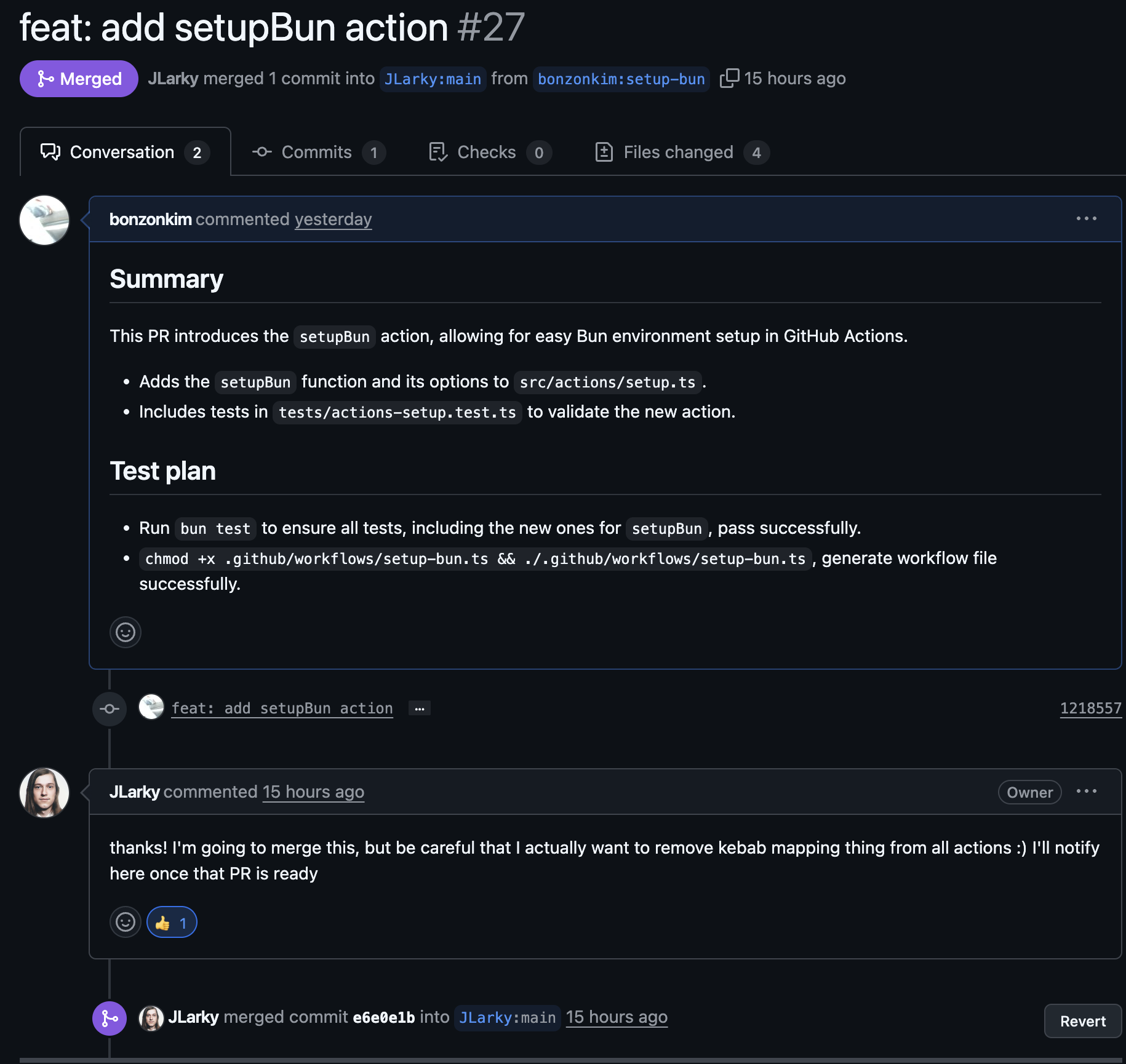Open commit hash 1218557 link
The height and width of the screenshot is (1064, 1126).
1090,709
